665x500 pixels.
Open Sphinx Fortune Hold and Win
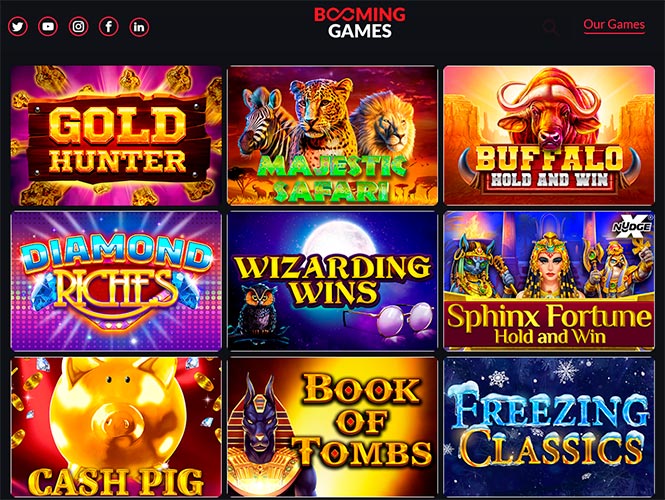[x=549, y=281]
